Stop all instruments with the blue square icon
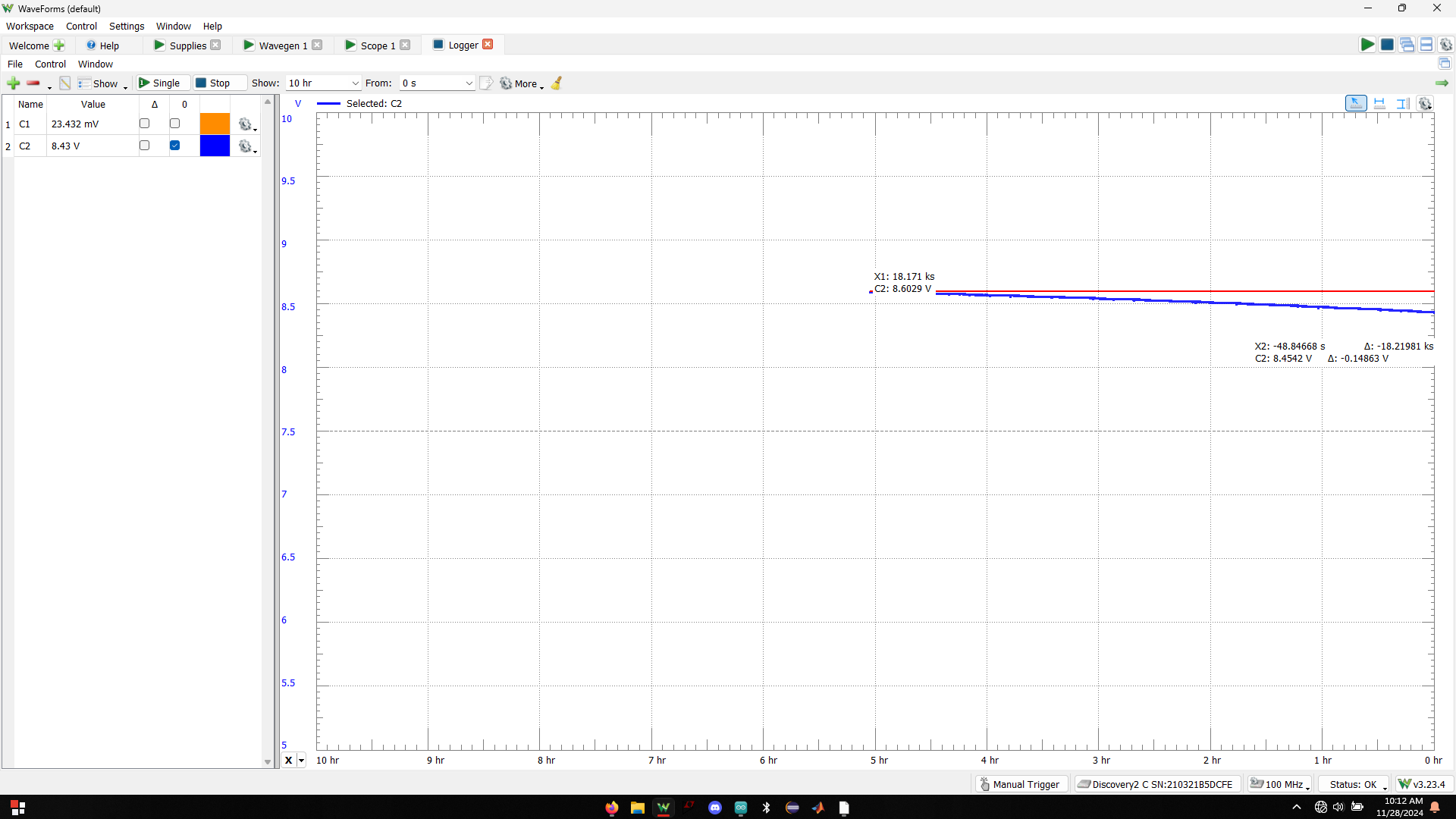The image size is (1456, 819). (1386, 45)
